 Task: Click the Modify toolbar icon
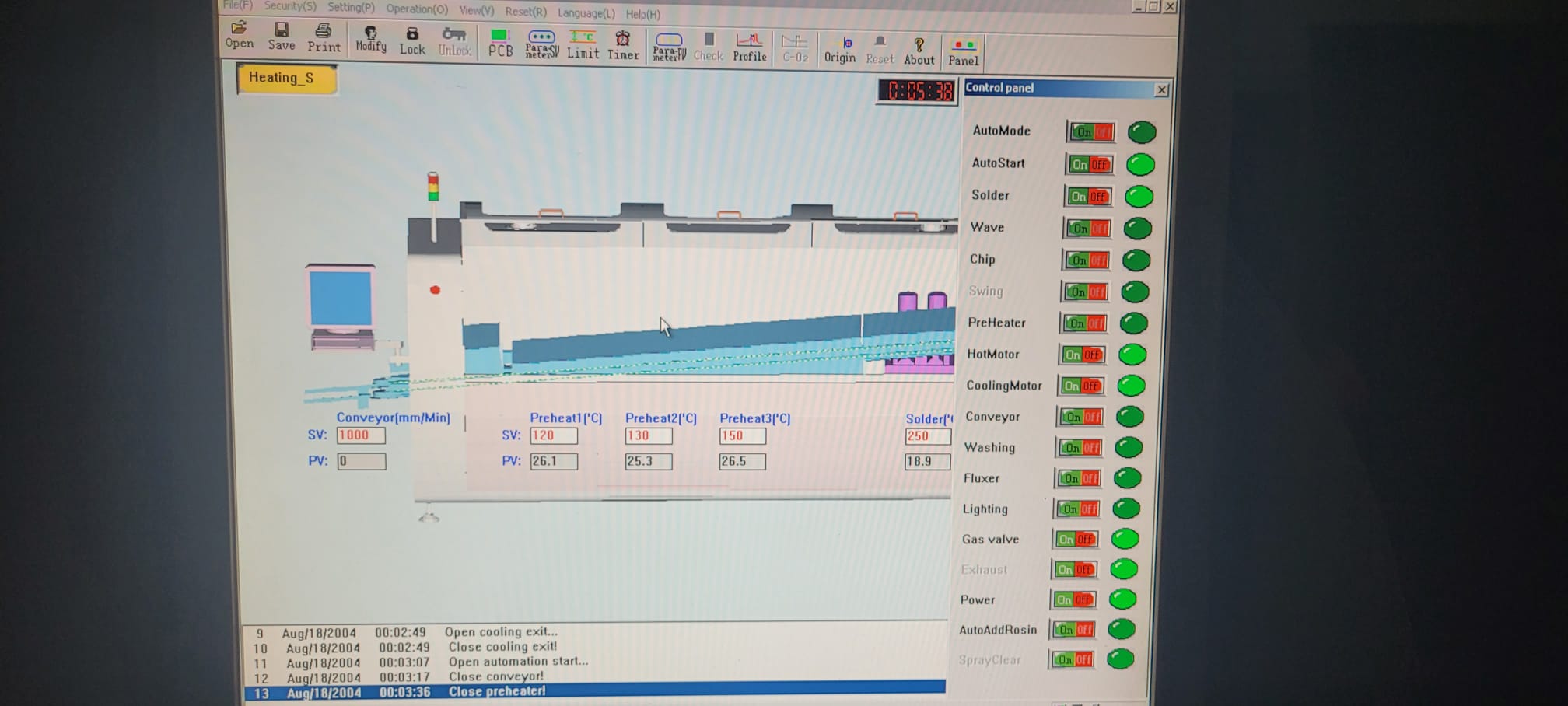pyautogui.click(x=371, y=39)
